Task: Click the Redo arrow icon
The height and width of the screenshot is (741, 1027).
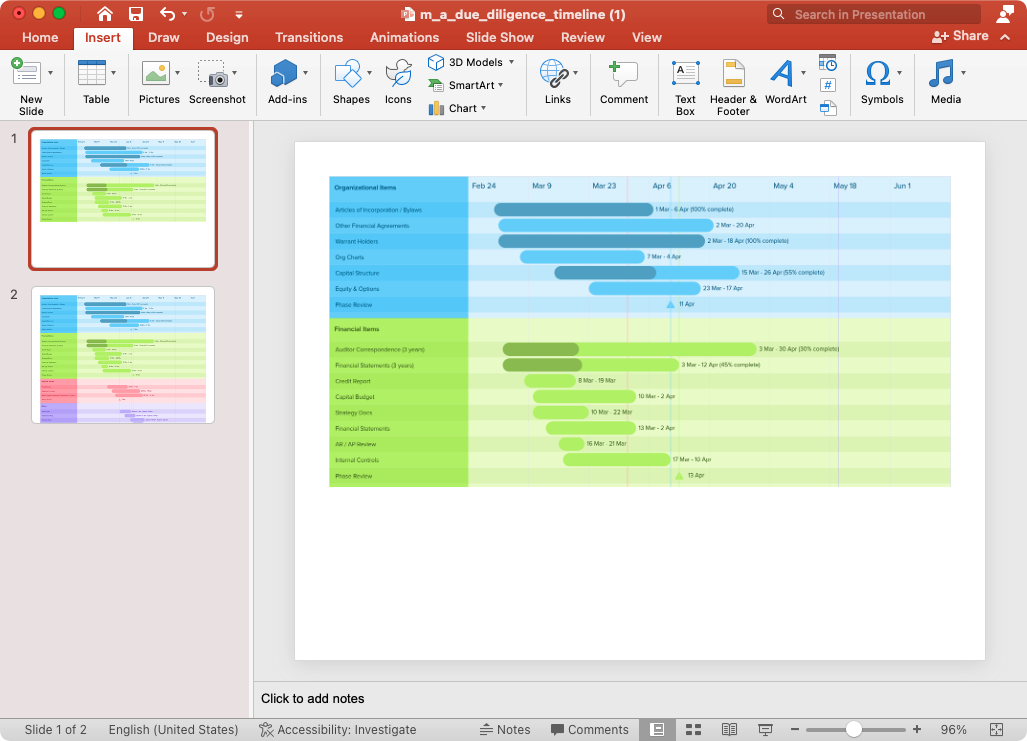Action: [x=207, y=14]
